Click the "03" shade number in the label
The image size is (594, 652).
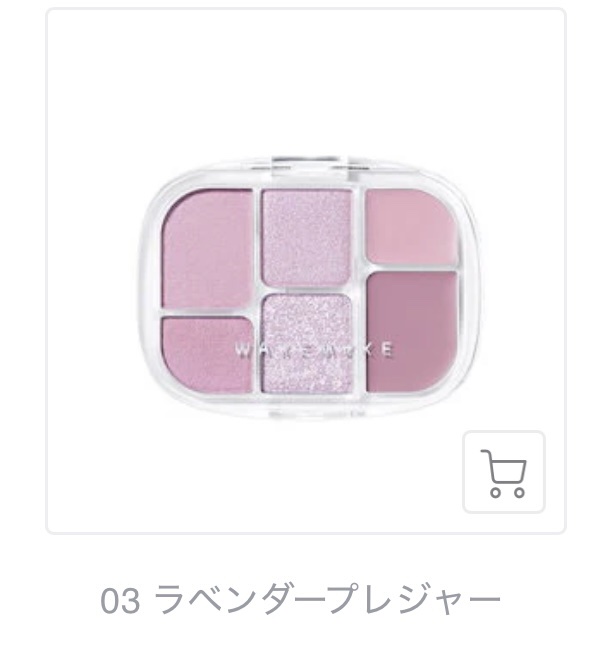point(120,601)
